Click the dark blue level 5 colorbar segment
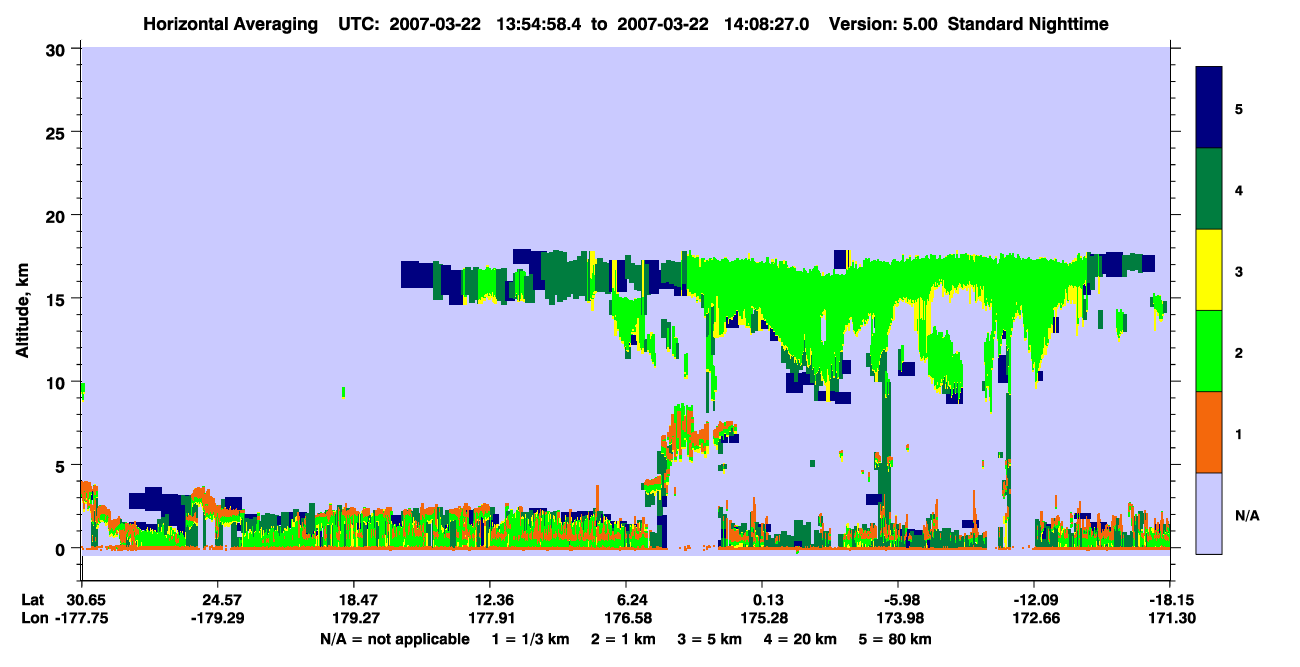This screenshot has width=1300, height=667. click(x=1209, y=107)
